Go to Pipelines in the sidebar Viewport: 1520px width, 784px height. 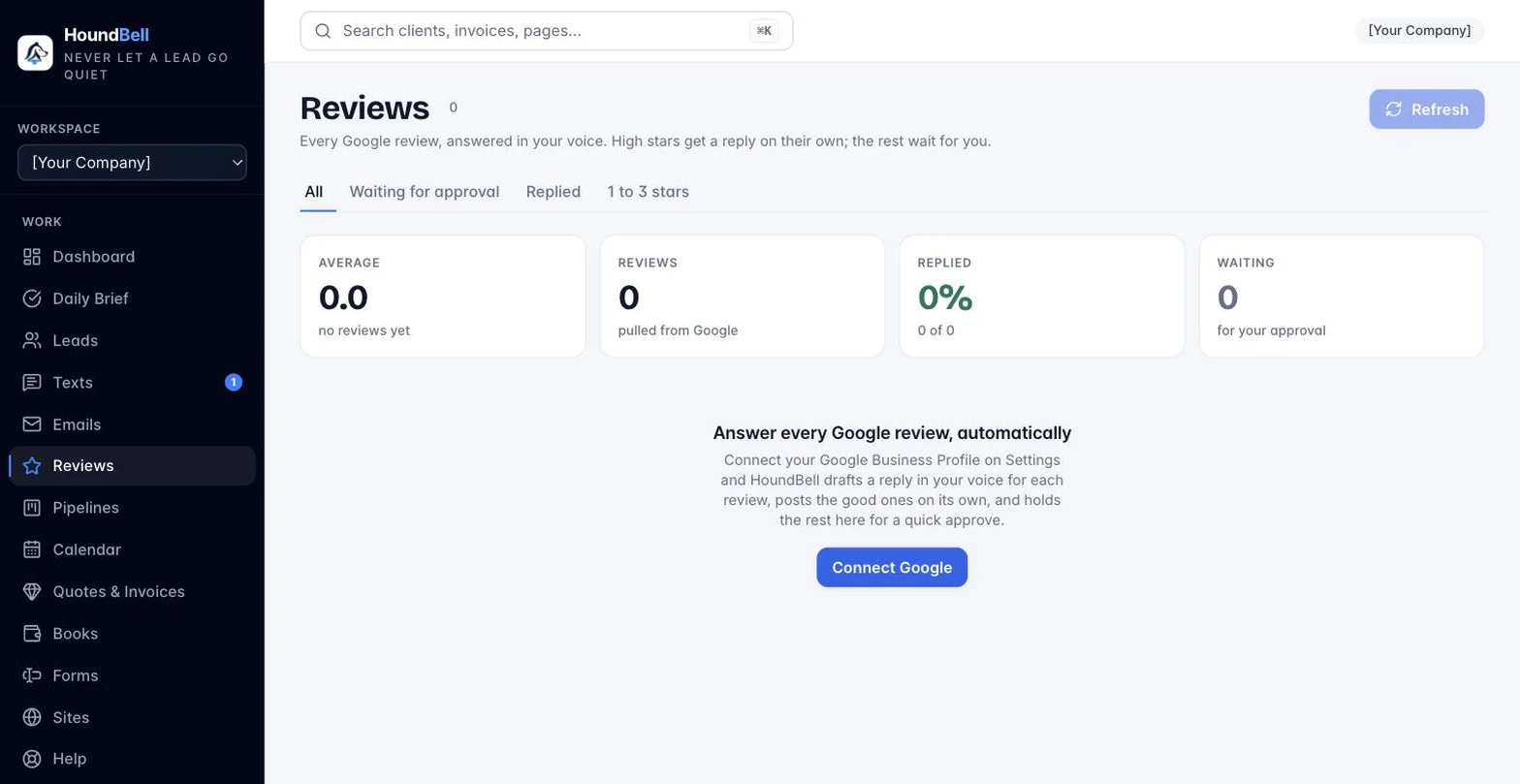tap(133, 508)
